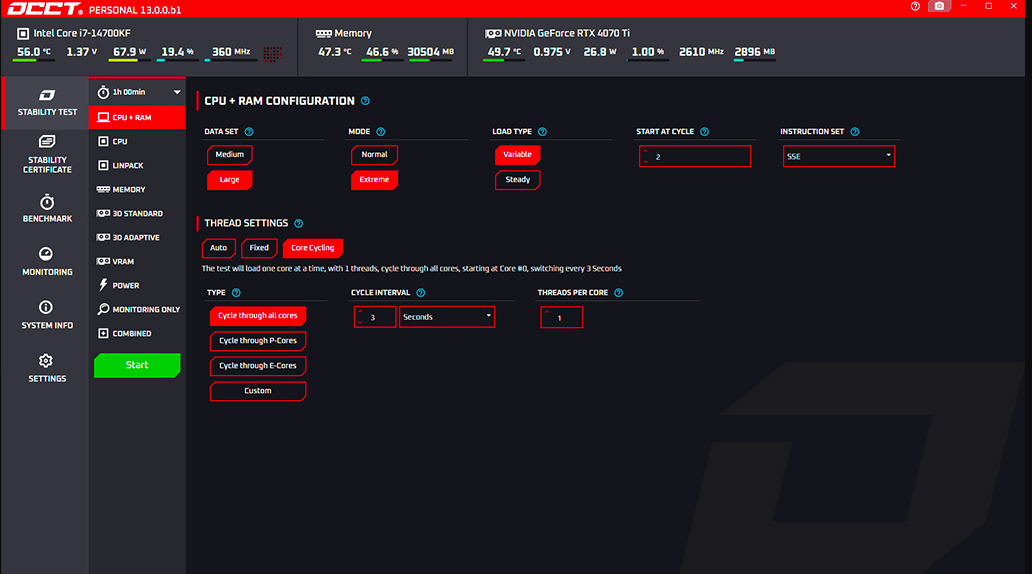Switch thread settings to Auto
The image size is (1032, 574).
[x=219, y=248]
